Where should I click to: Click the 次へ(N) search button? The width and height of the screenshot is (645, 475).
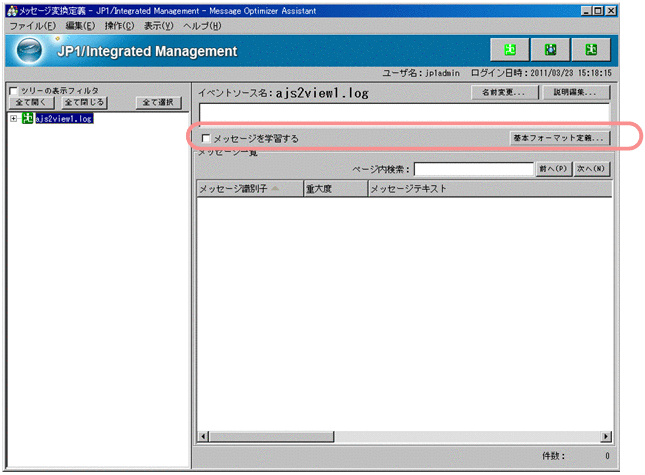point(591,169)
